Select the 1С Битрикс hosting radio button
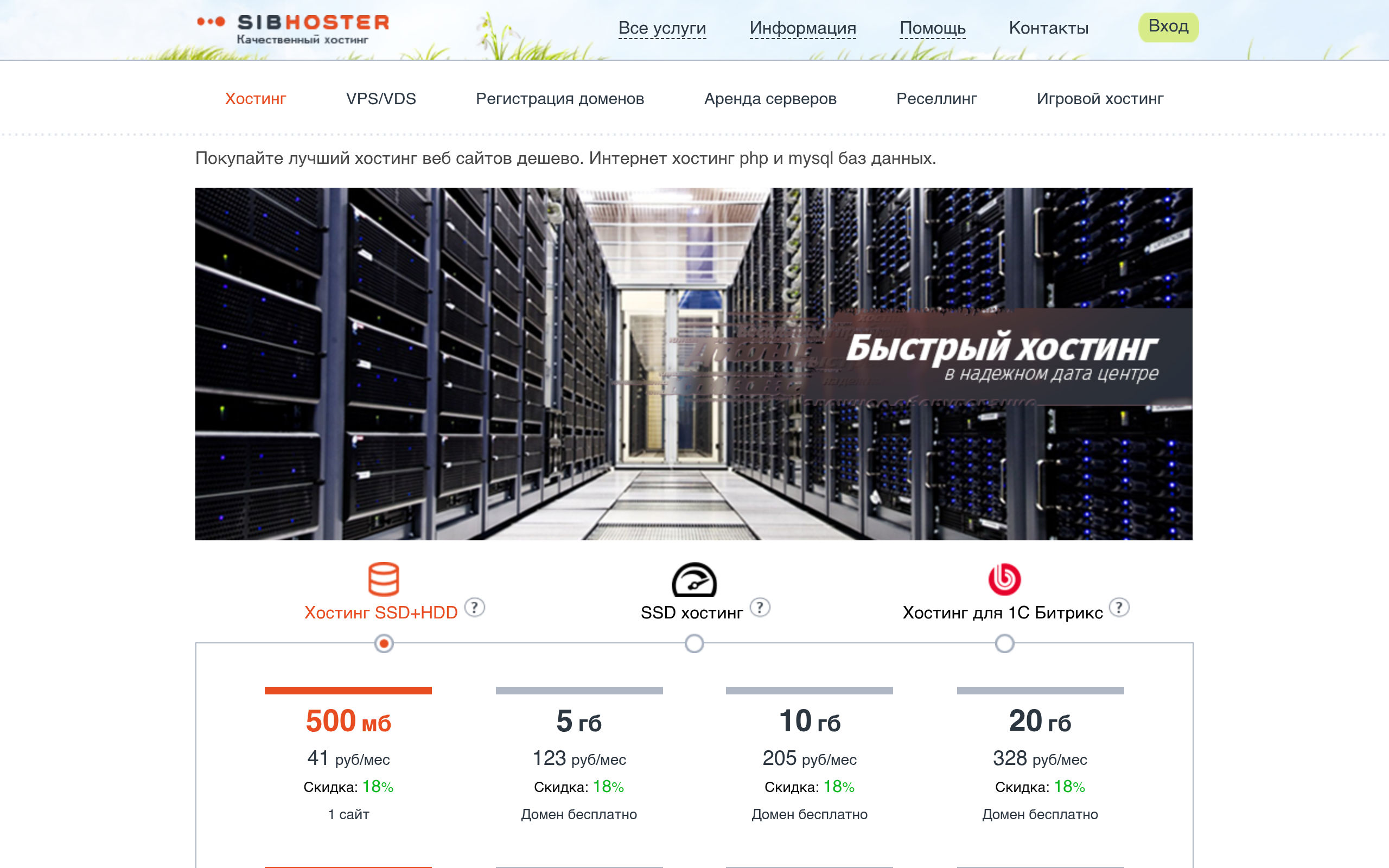1389x868 pixels. click(x=1004, y=643)
